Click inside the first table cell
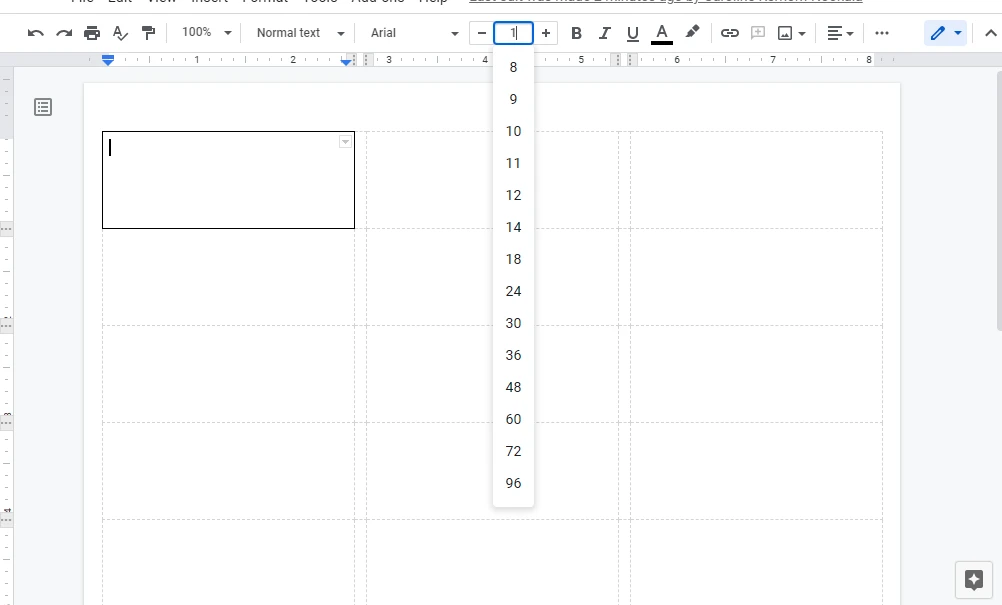The width and height of the screenshot is (1002, 605). 228,180
